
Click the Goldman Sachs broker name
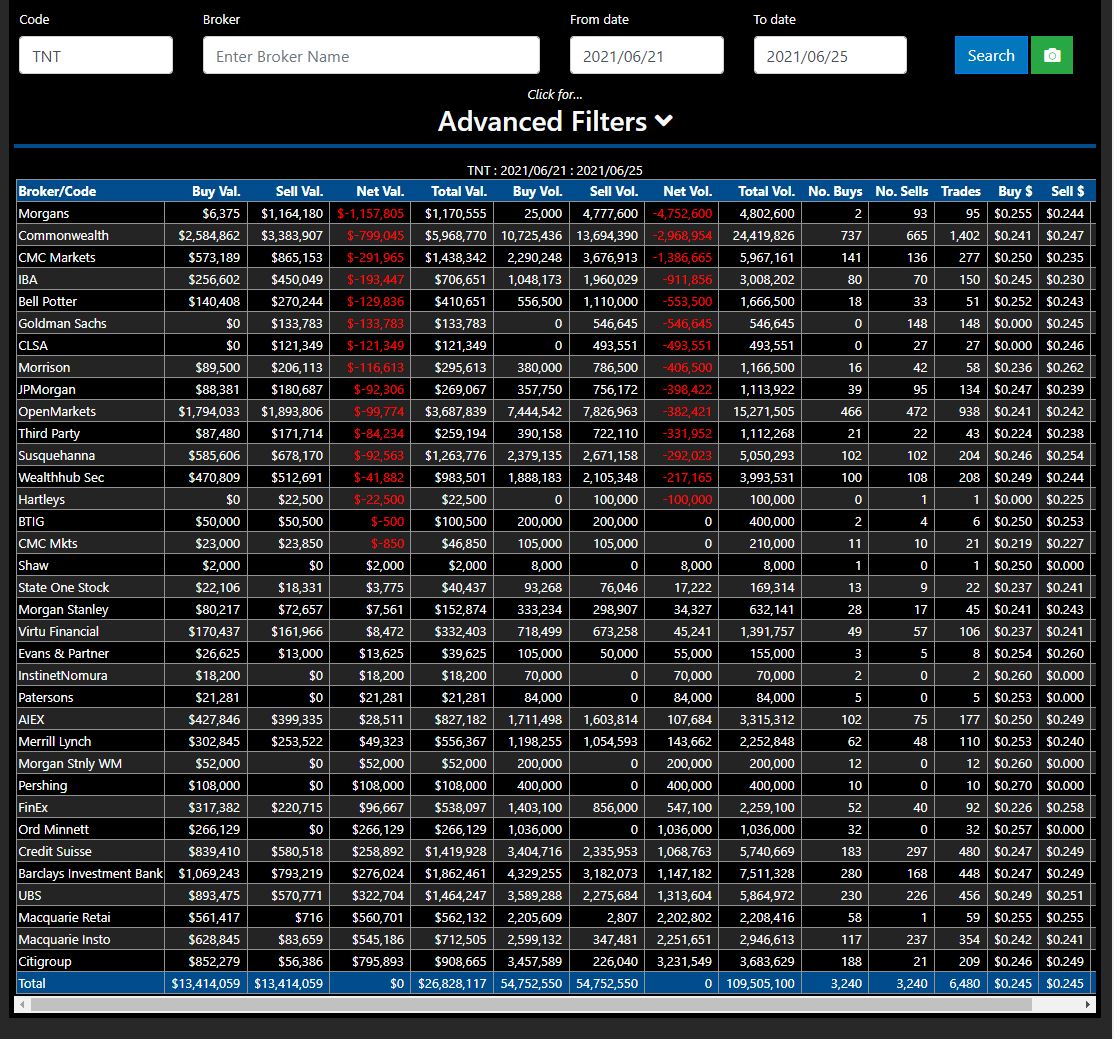(63, 323)
